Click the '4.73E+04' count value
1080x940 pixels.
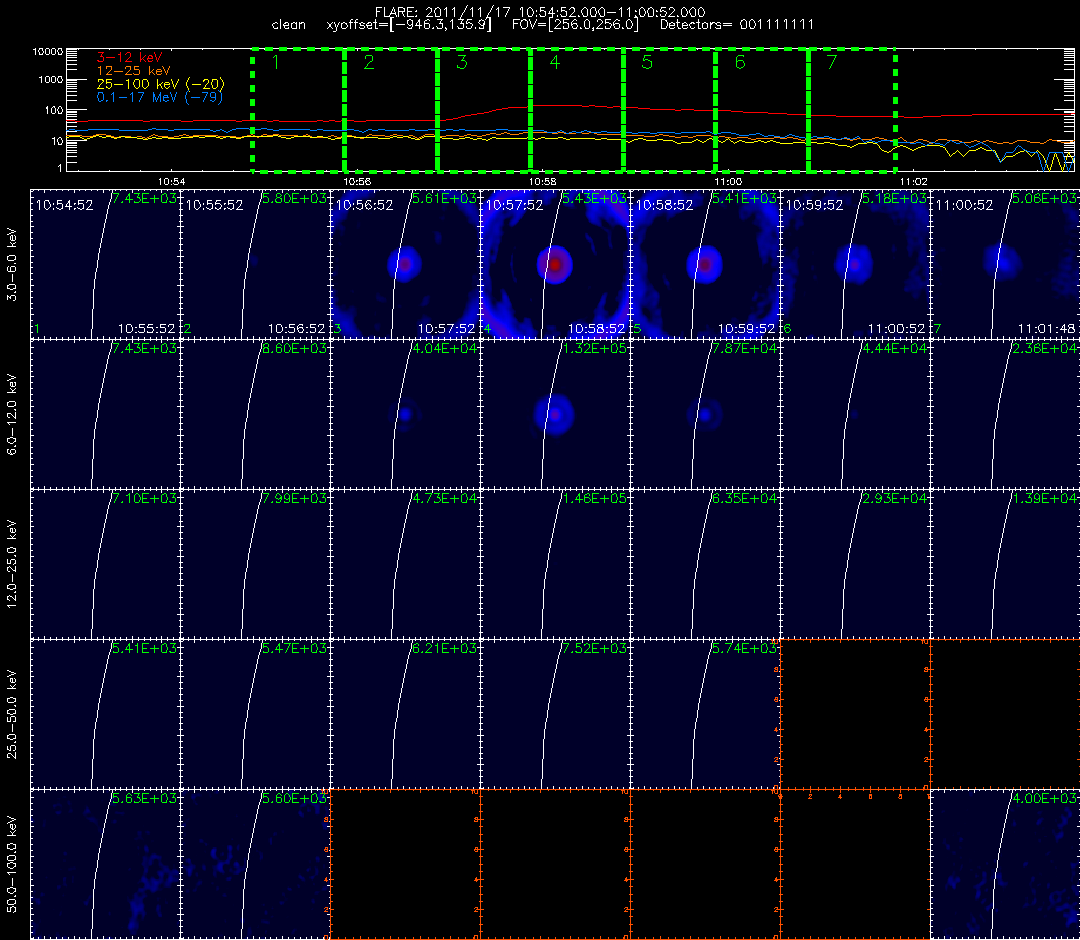click(x=444, y=498)
